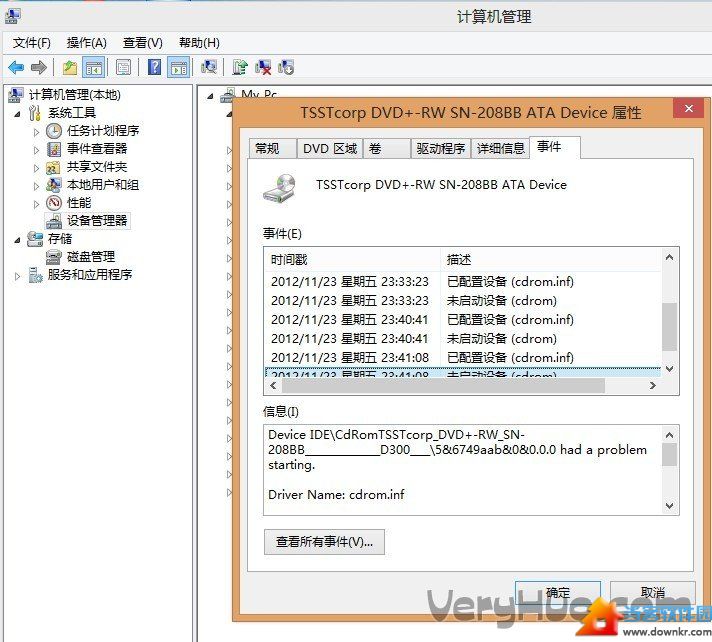The width and height of the screenshot is (712, 642).
Task: Switch to the 驱动程序 tab
Action: 440,148
